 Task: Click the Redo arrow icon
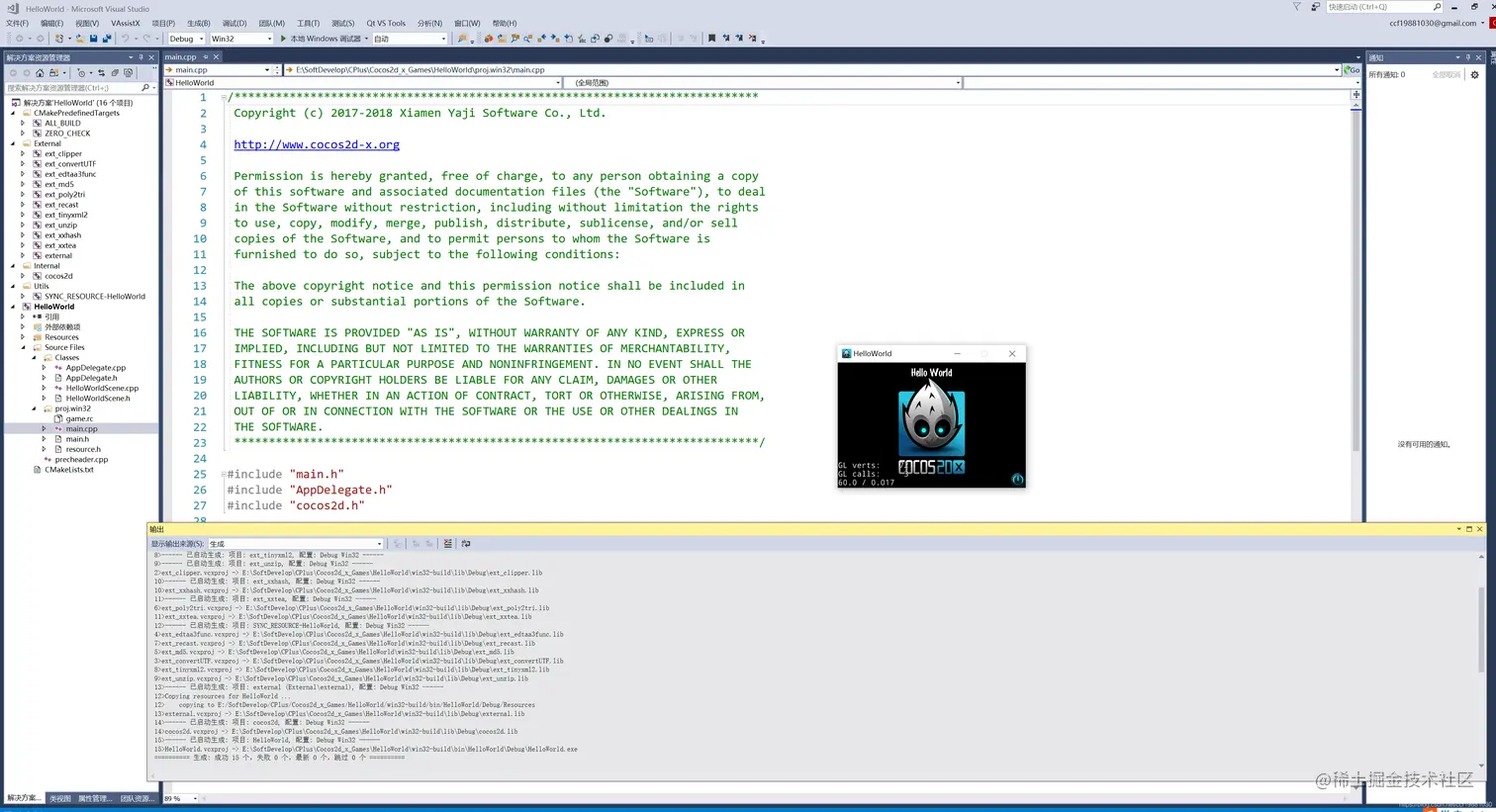tap(146, 39)
